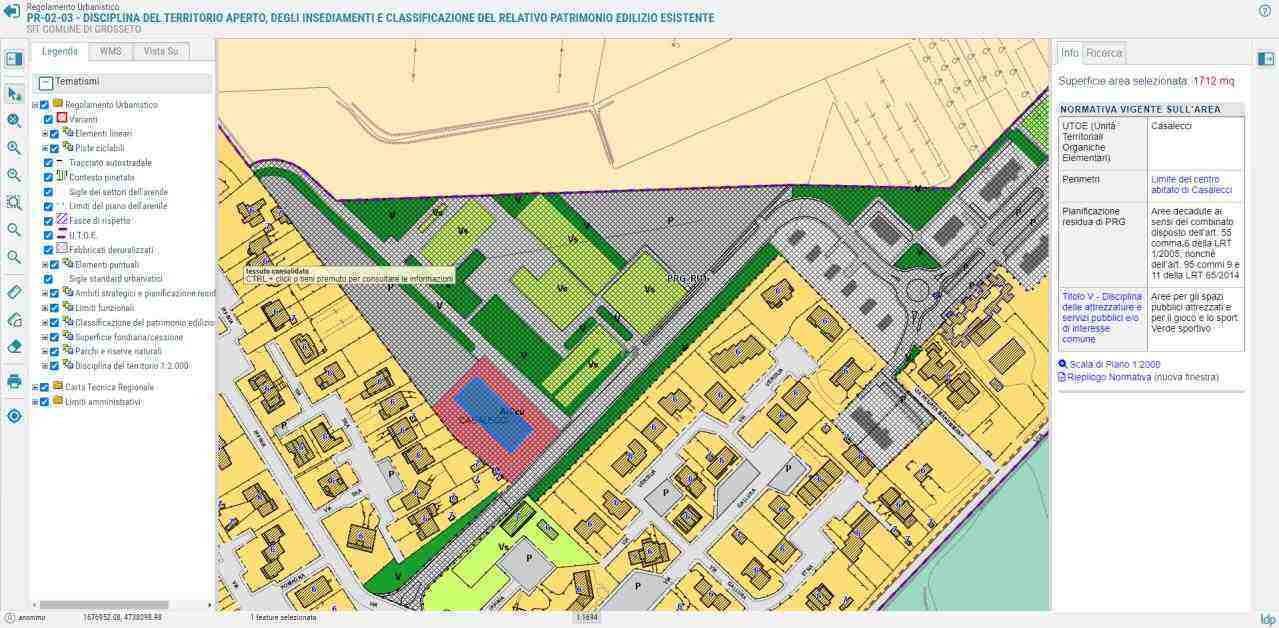Image resolution: width=1279 pixels, height=628 pixels.
Task: Toggle the Piste ciclabili layer checkbox
Action: pos(55,148)
